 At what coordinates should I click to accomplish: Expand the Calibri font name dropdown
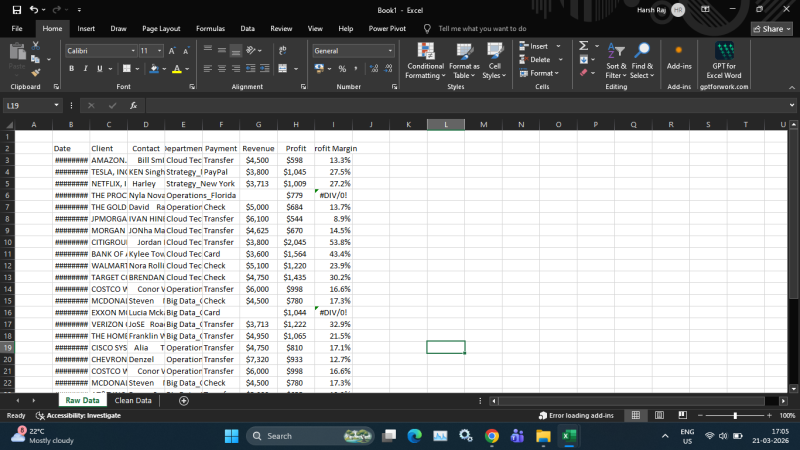coord(133,50)
